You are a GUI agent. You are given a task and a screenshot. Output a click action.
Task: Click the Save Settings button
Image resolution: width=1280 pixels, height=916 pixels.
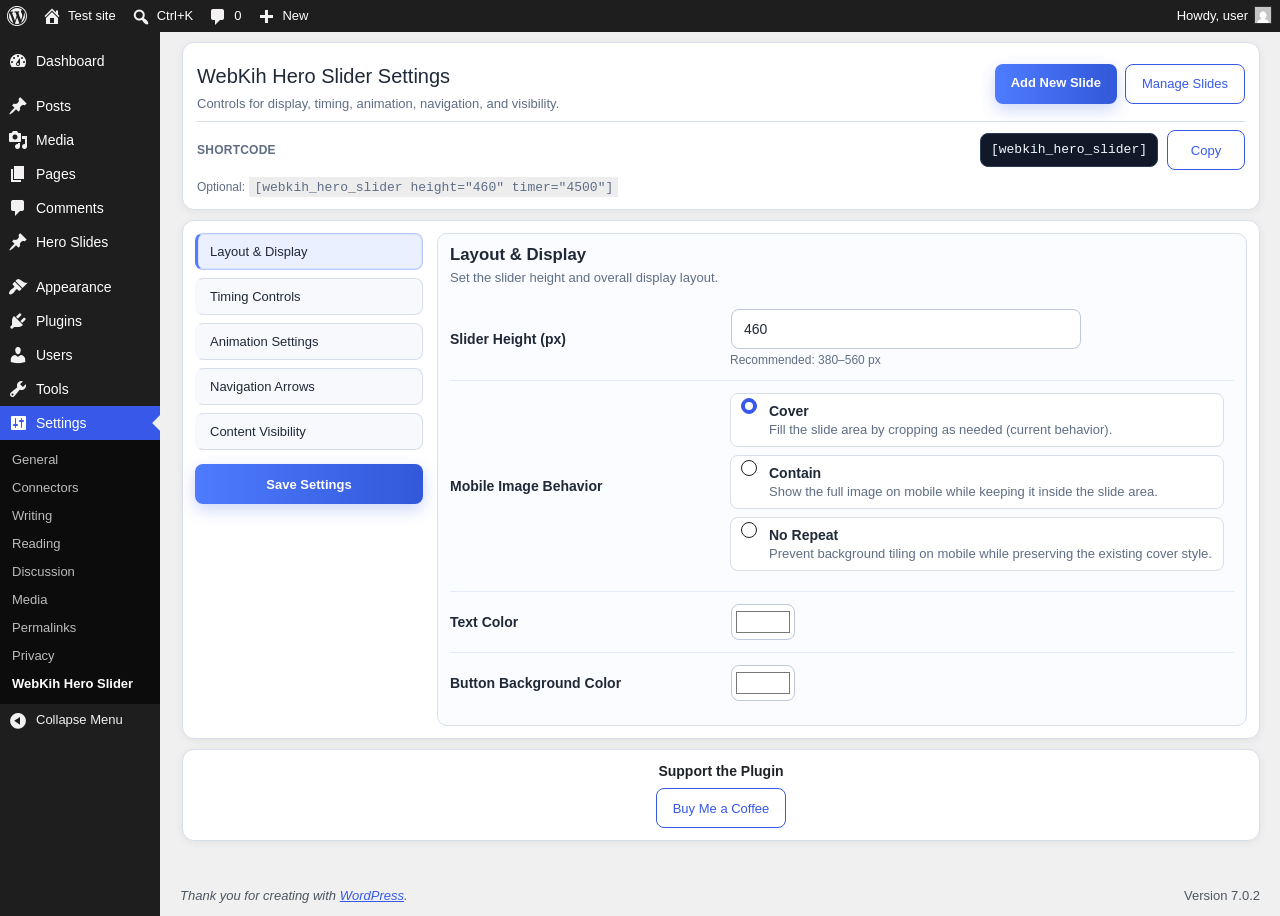[309, 484]
